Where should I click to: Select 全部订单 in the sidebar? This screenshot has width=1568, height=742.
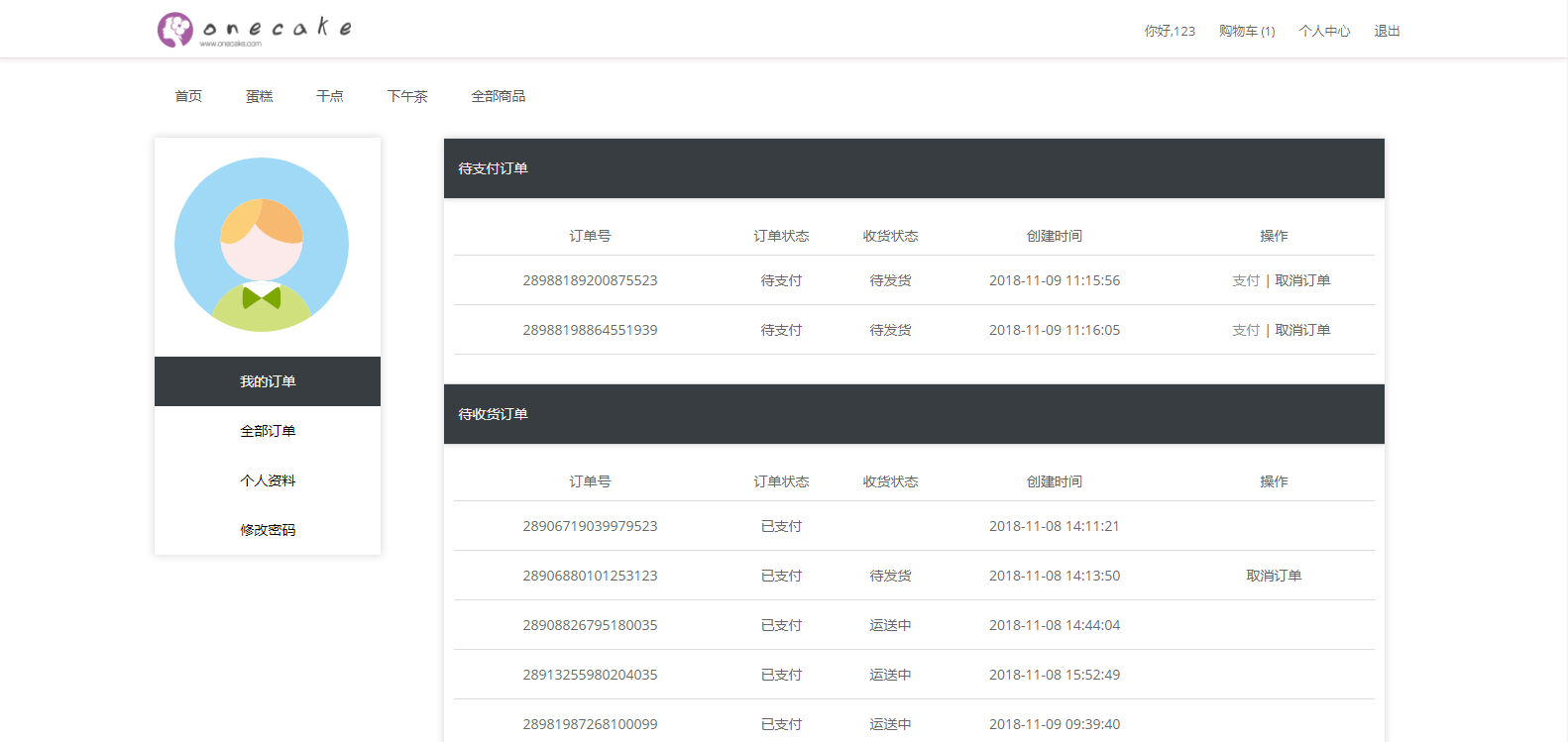click(268, 431)
